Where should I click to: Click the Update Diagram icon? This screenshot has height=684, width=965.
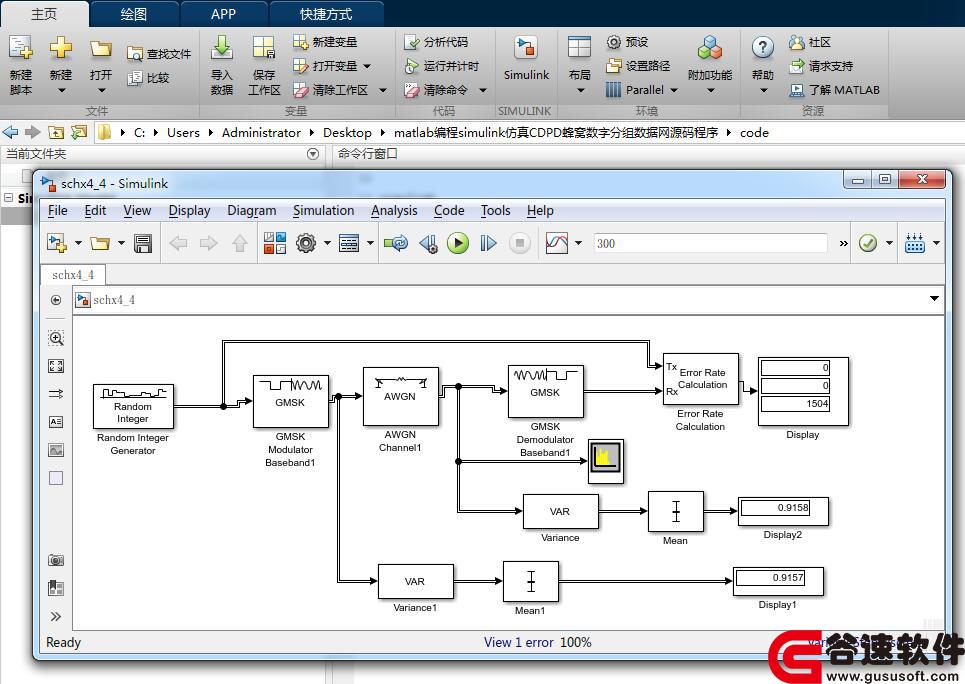[396, 243]
